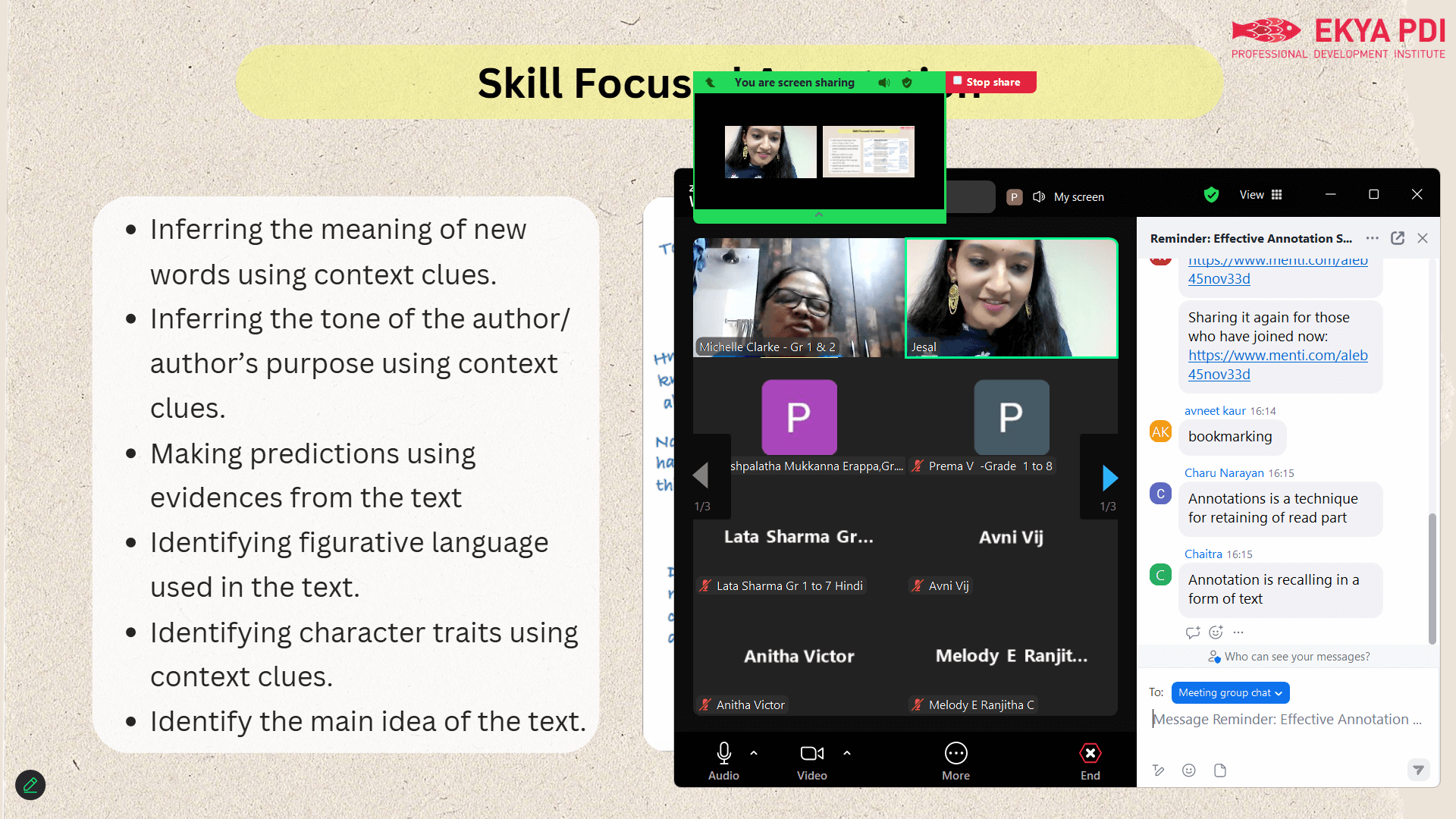Click the emoji reaction icon in chat
This screenshot has height=819, width=1456.
click(1215, 631)
